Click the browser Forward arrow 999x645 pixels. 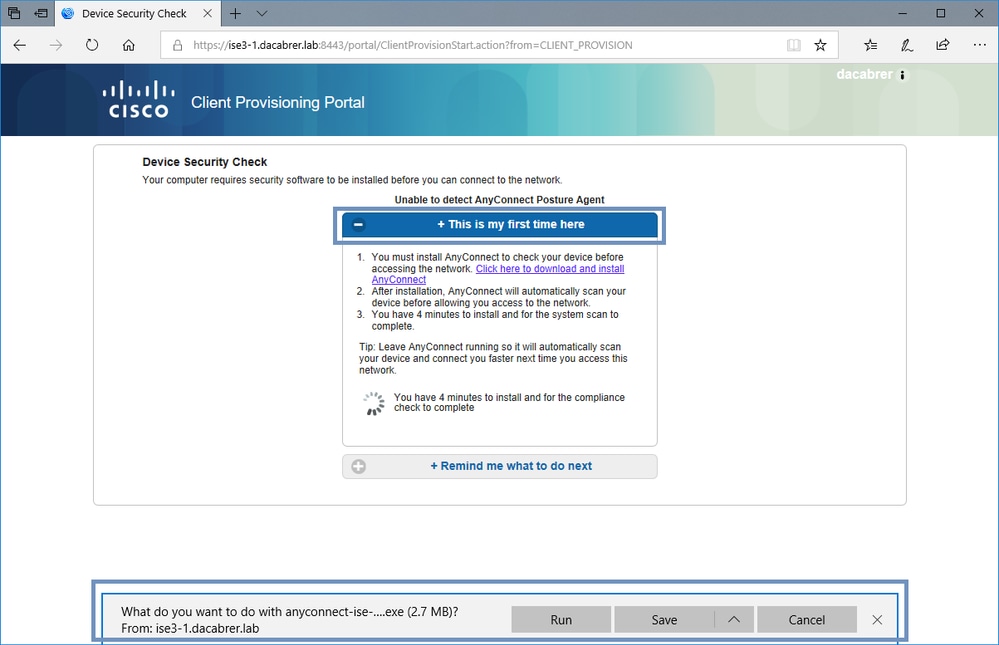[x=56, y=45]
